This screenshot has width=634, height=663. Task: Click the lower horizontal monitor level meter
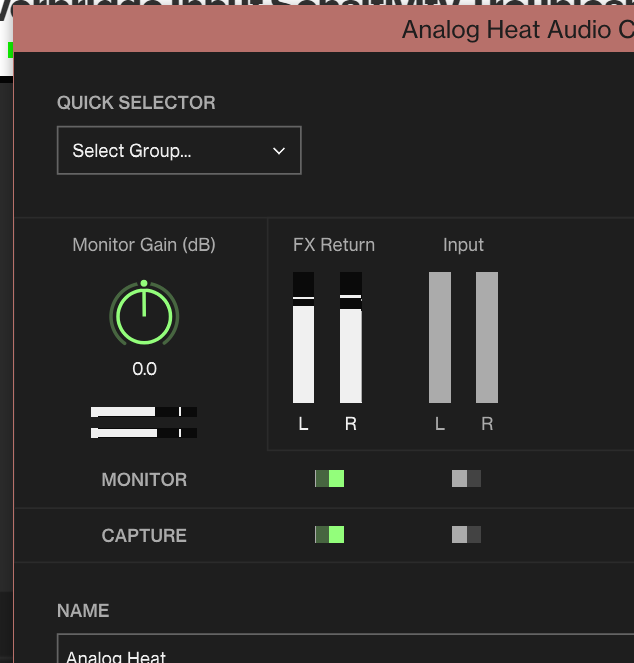pyautogui.click(x=144, y=433)
